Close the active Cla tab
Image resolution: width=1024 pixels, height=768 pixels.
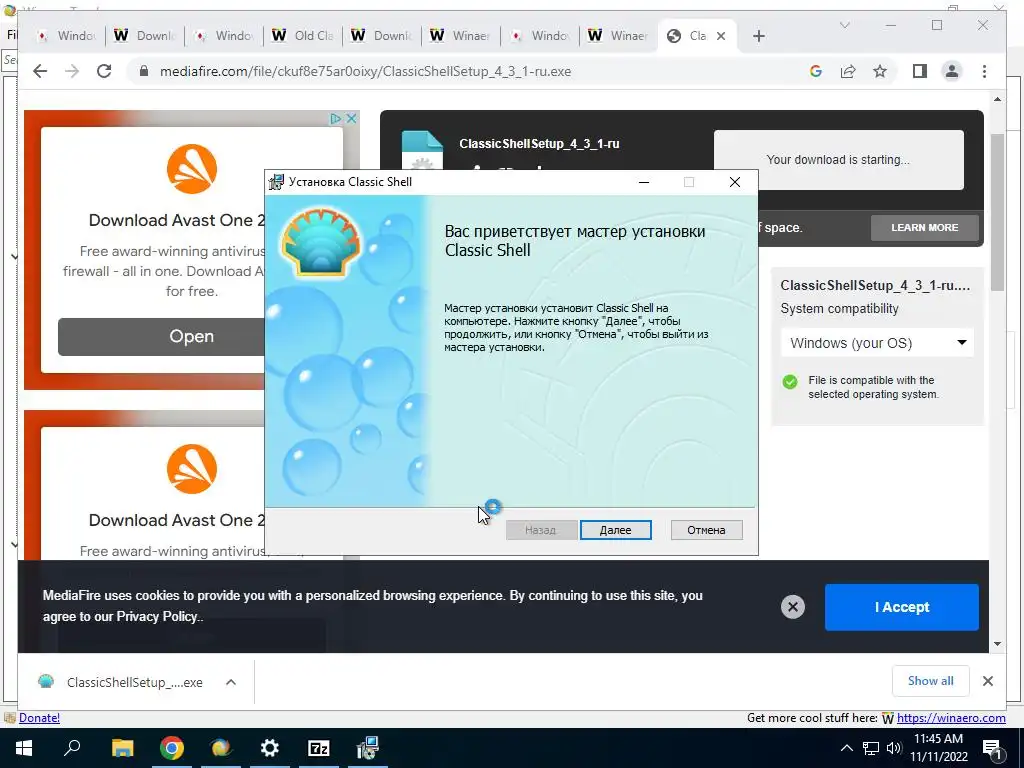click(721, 36)
